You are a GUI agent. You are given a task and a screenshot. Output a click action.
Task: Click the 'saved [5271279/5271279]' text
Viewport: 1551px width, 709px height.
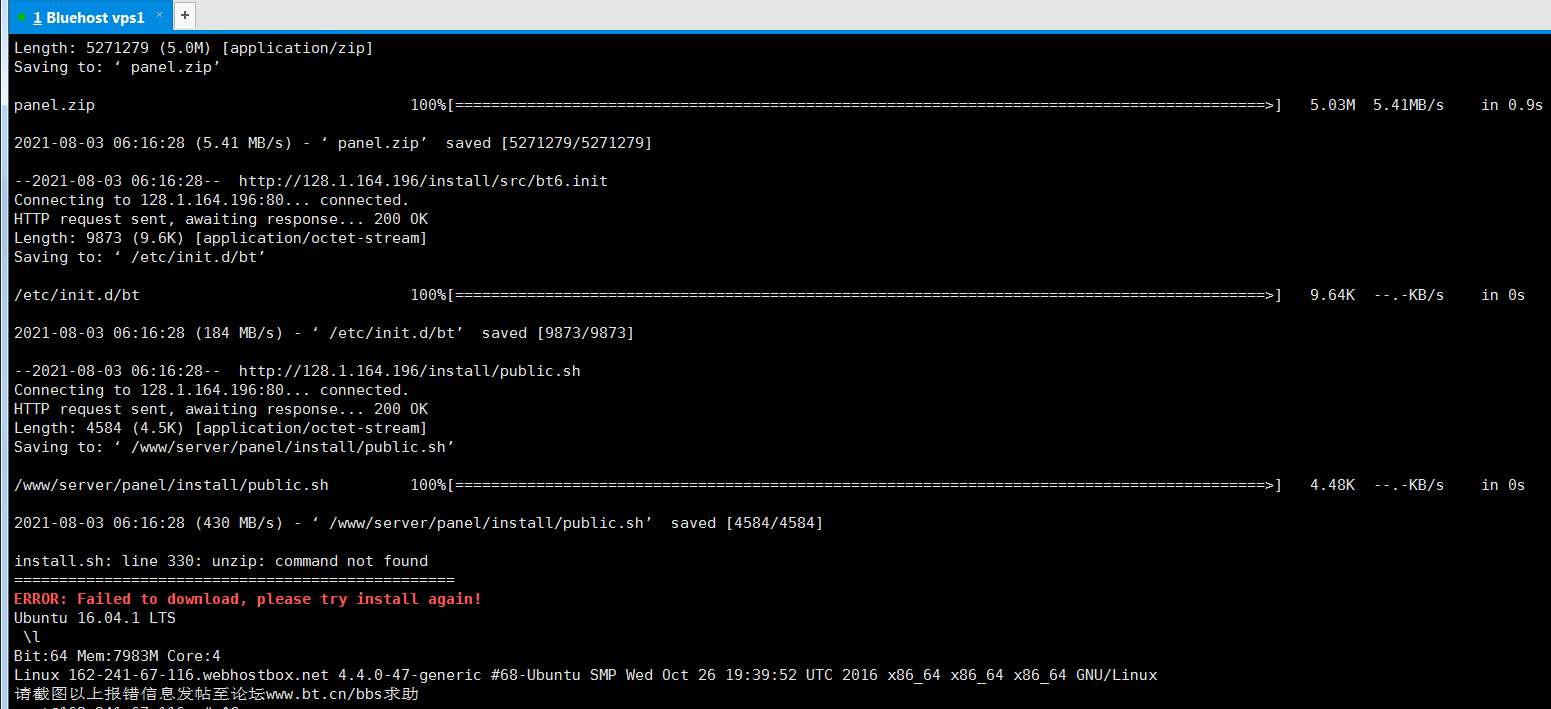pos(548,143)
